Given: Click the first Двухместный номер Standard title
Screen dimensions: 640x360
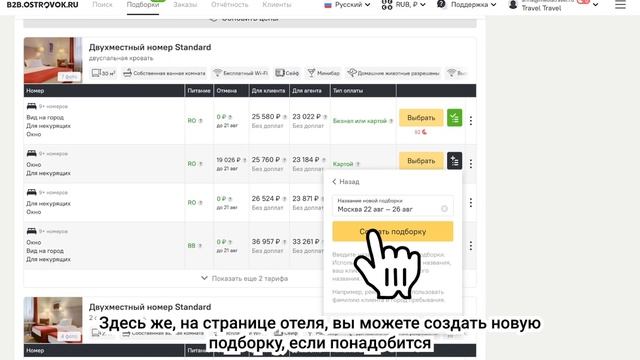Looking at the screenshot, I should coord(150,47).
